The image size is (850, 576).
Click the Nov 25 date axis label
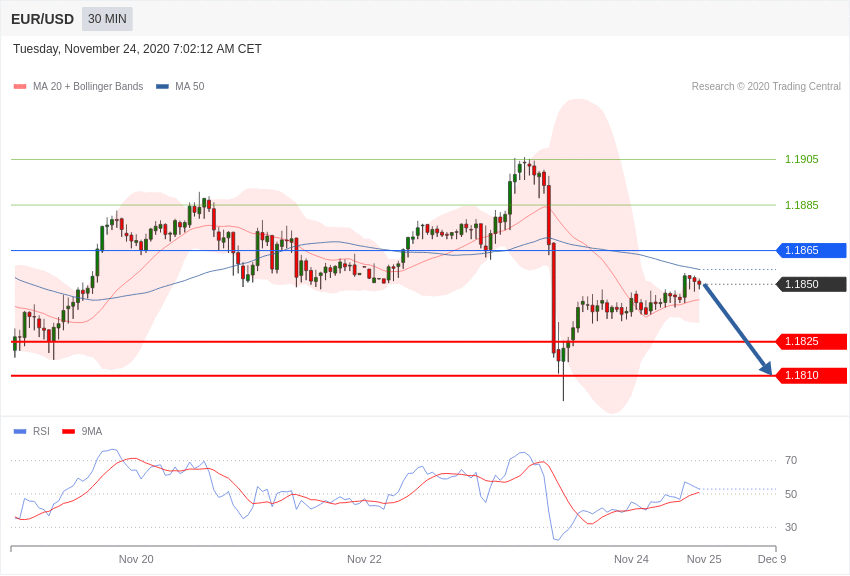click(x=704, y=559)
